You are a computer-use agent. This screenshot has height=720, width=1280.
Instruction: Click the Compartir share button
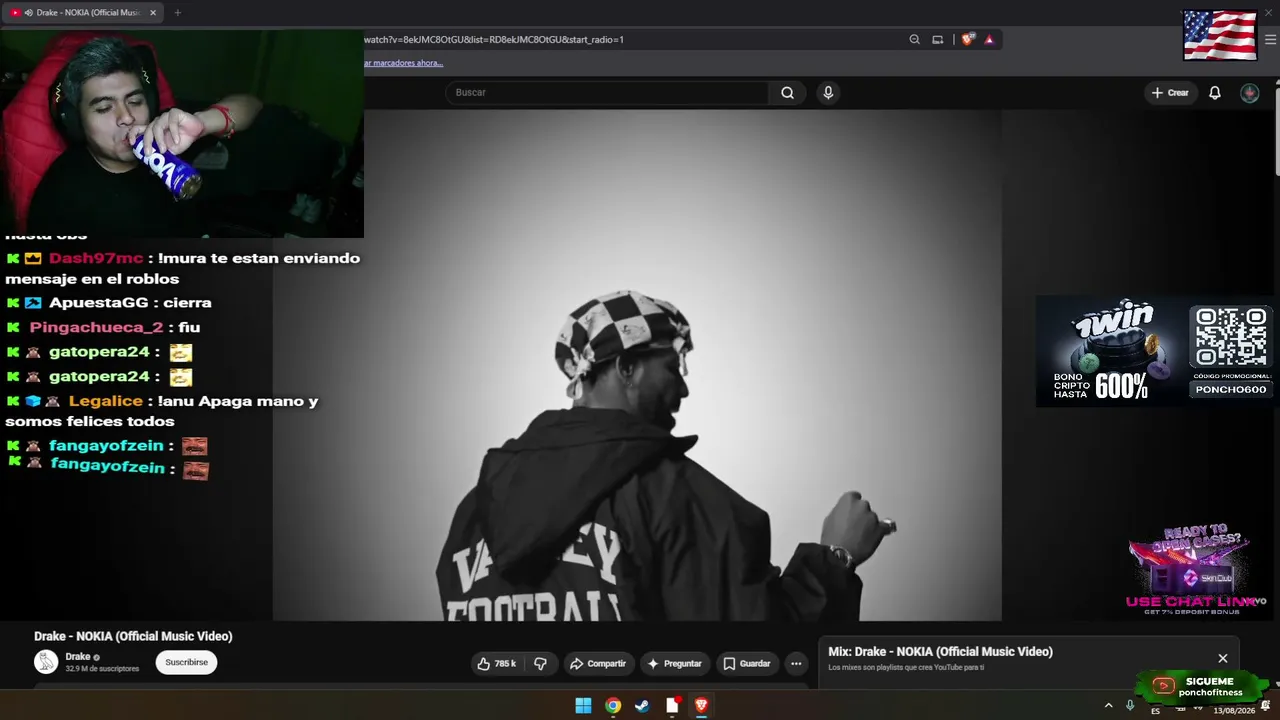pos(598,663)
